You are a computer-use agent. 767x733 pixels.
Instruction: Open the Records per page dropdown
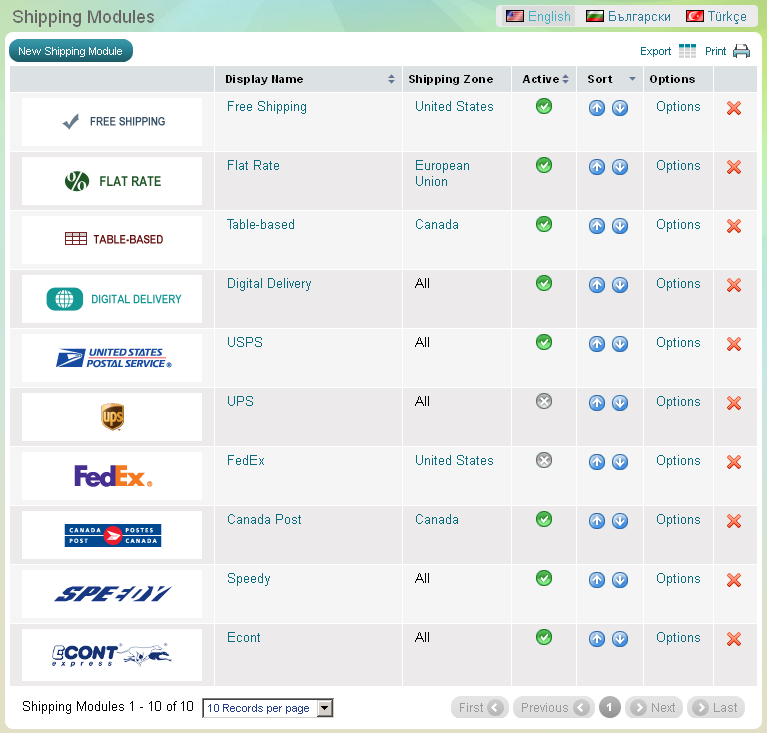pyautogui.click(x=267, y=708)
